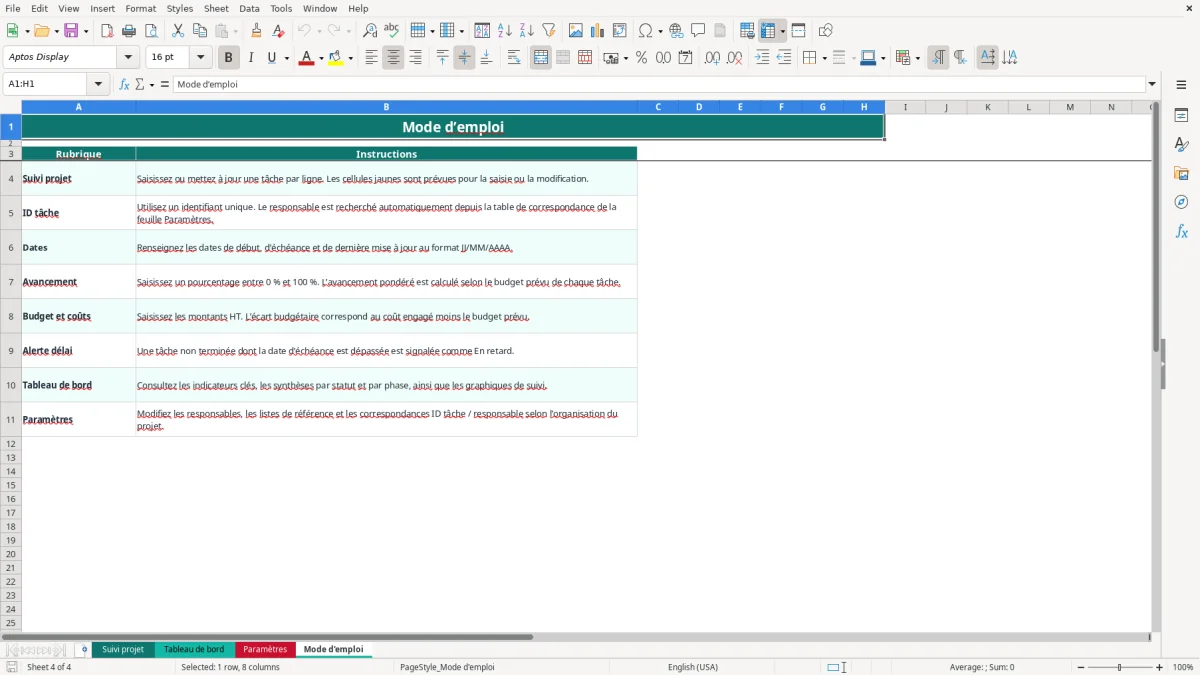Screen dimensions: 1200x675
Task: Insert an image into the sheet
Action: click(x=576, y=31)
